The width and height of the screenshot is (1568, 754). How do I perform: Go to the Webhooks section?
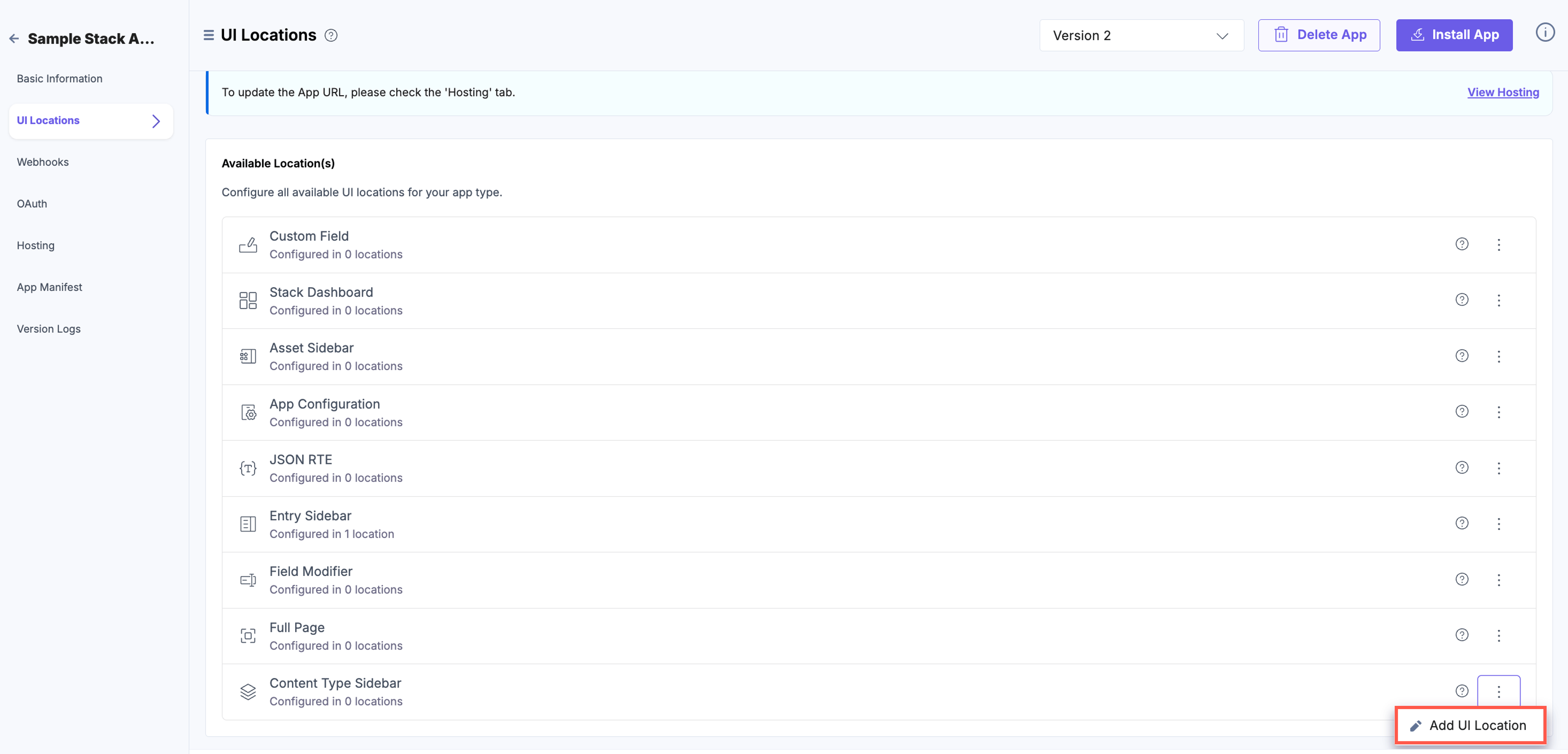pos(42,162)
